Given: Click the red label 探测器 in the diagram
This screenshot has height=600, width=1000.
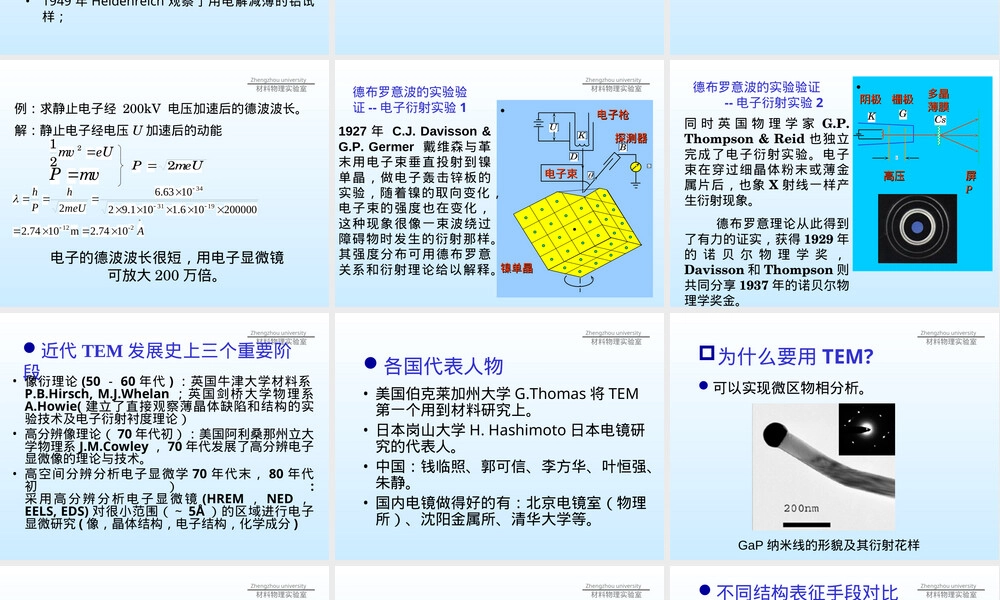Looking at the screenshot, I should pos(631,138).
